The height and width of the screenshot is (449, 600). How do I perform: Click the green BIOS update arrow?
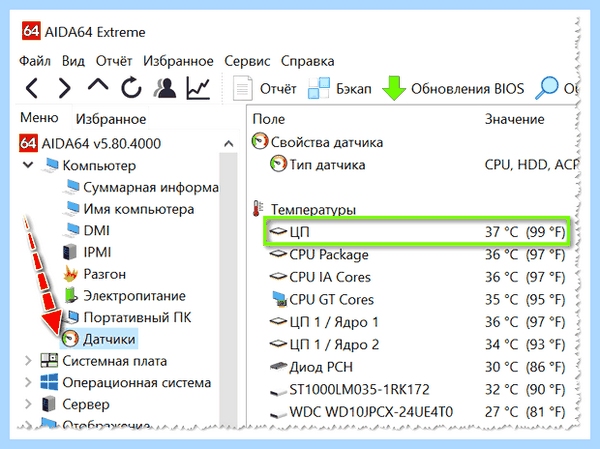[394, 88]
